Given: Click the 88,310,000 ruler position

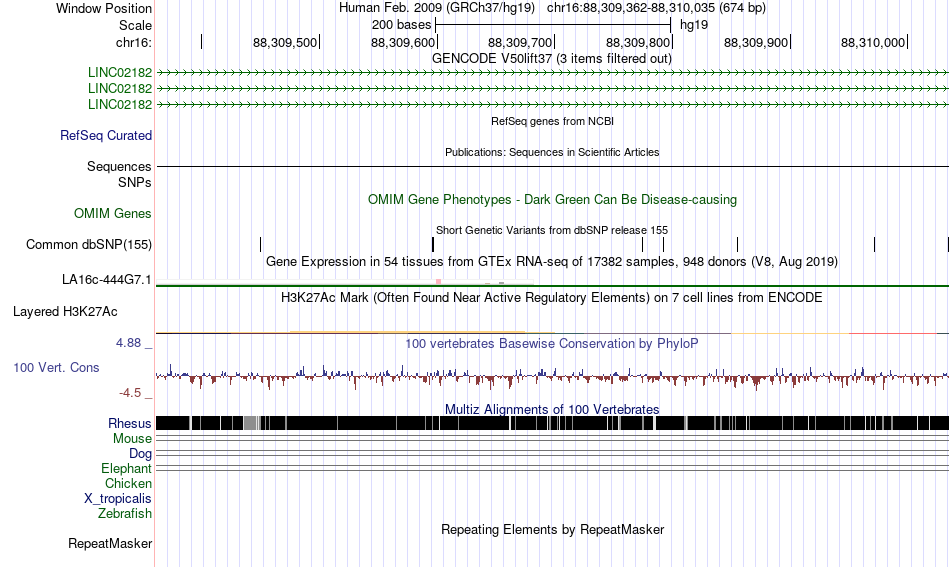Looking at the screenshot, I should 873,42.
